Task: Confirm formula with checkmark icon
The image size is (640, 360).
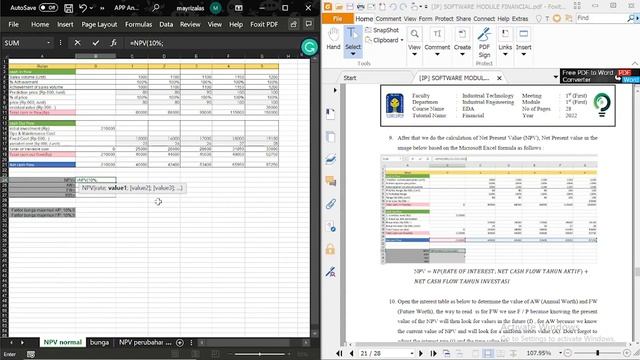Action: 96,43
